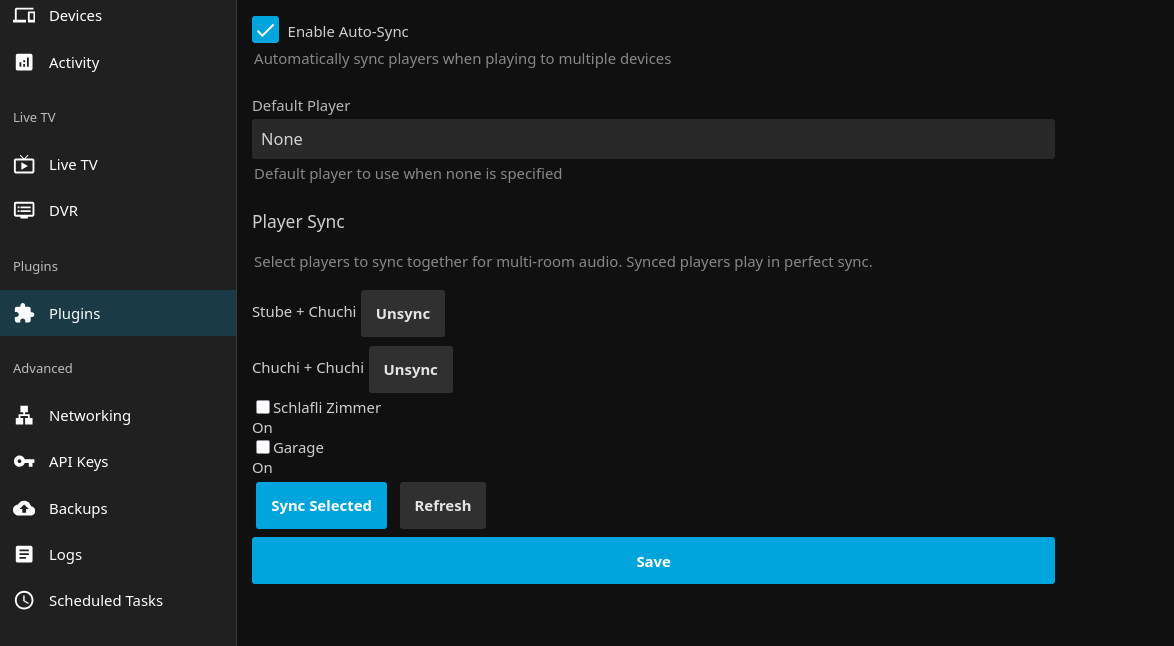The image size is (1174, 646).
Task: Unsync the Stube + Chuchi pair
Action: point(402,313)
